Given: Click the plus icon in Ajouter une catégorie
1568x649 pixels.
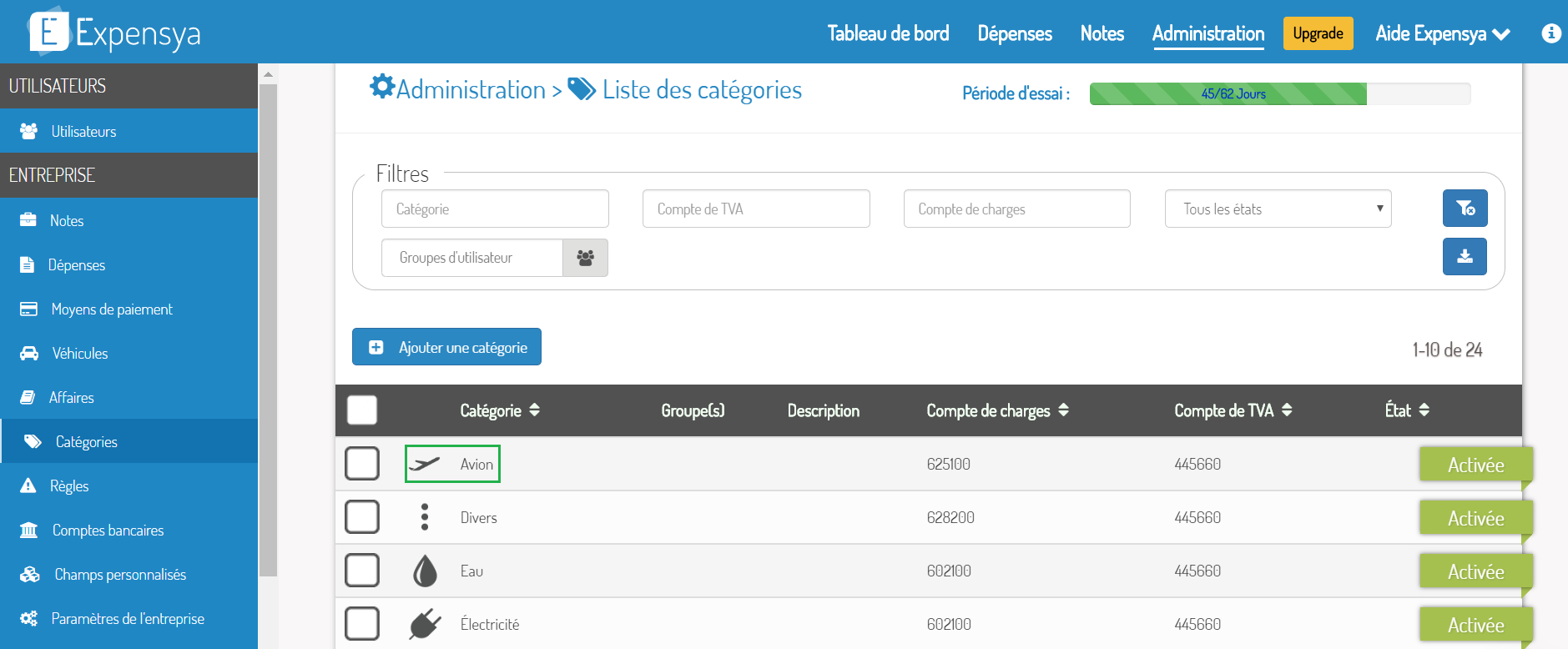Looking at the screenshot, I should [x=376, y=347].
